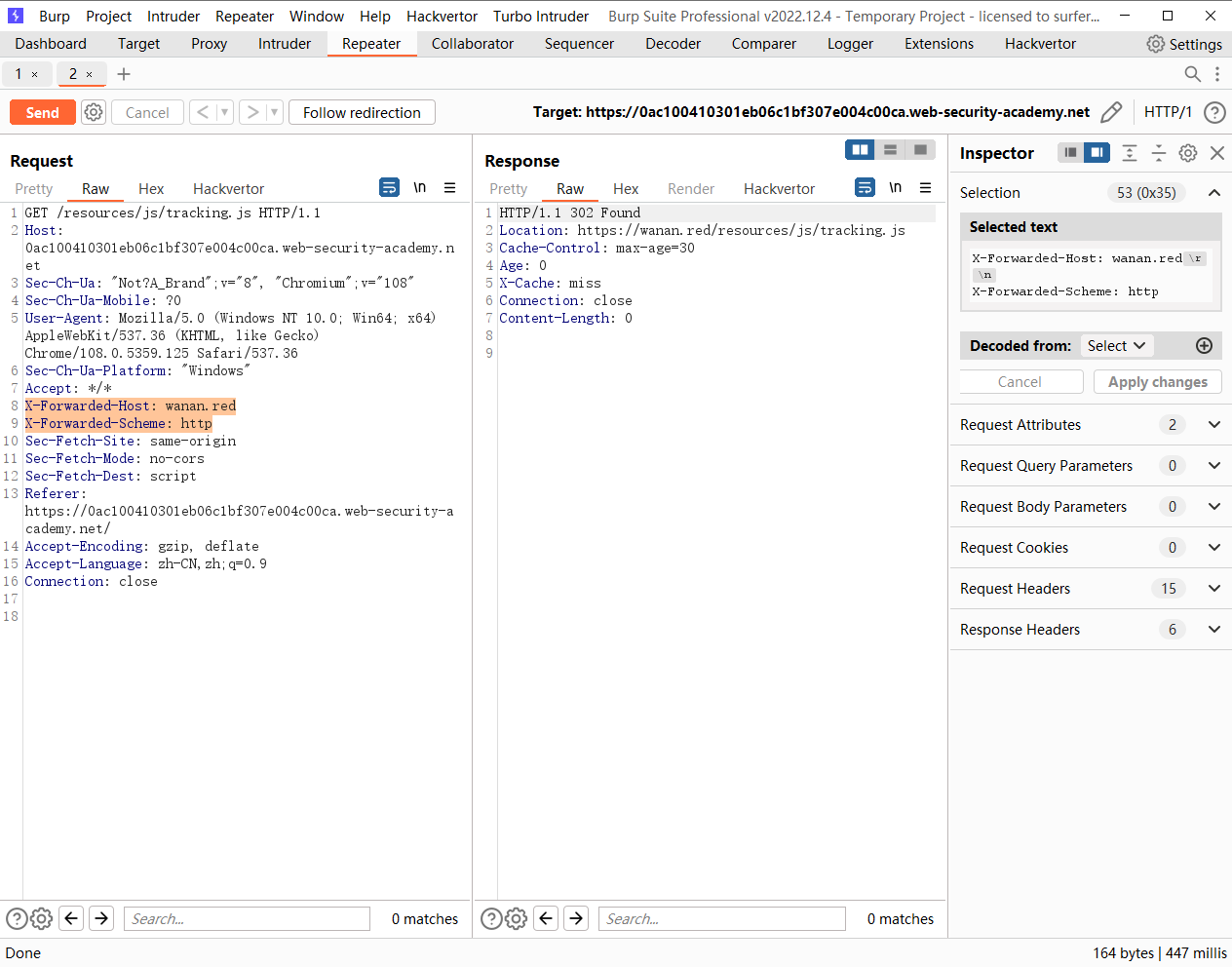The height and width of the screenshot is (967, 1232).
Task: Open Burp Settings in the top bar
Action: pyautogui.click(x=1184, y=44)
